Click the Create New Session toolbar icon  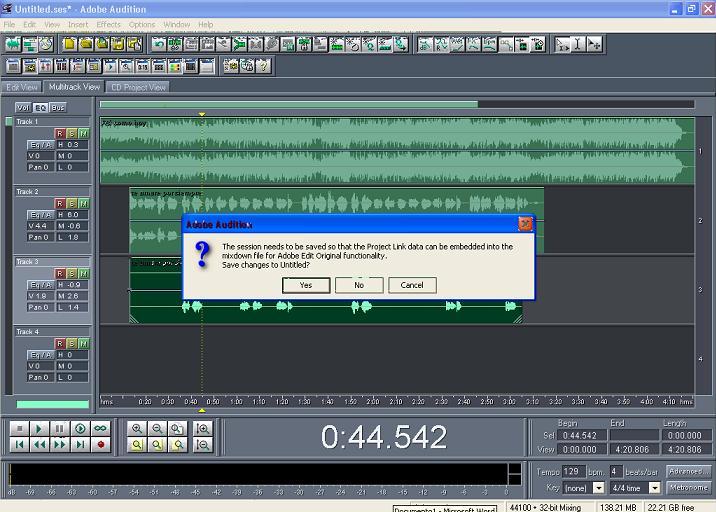69,44
